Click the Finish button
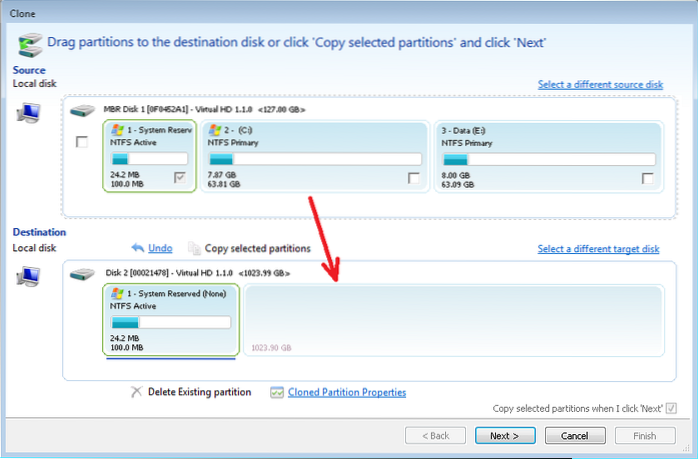Screen dimensions: 698x459 pos(645,435)
